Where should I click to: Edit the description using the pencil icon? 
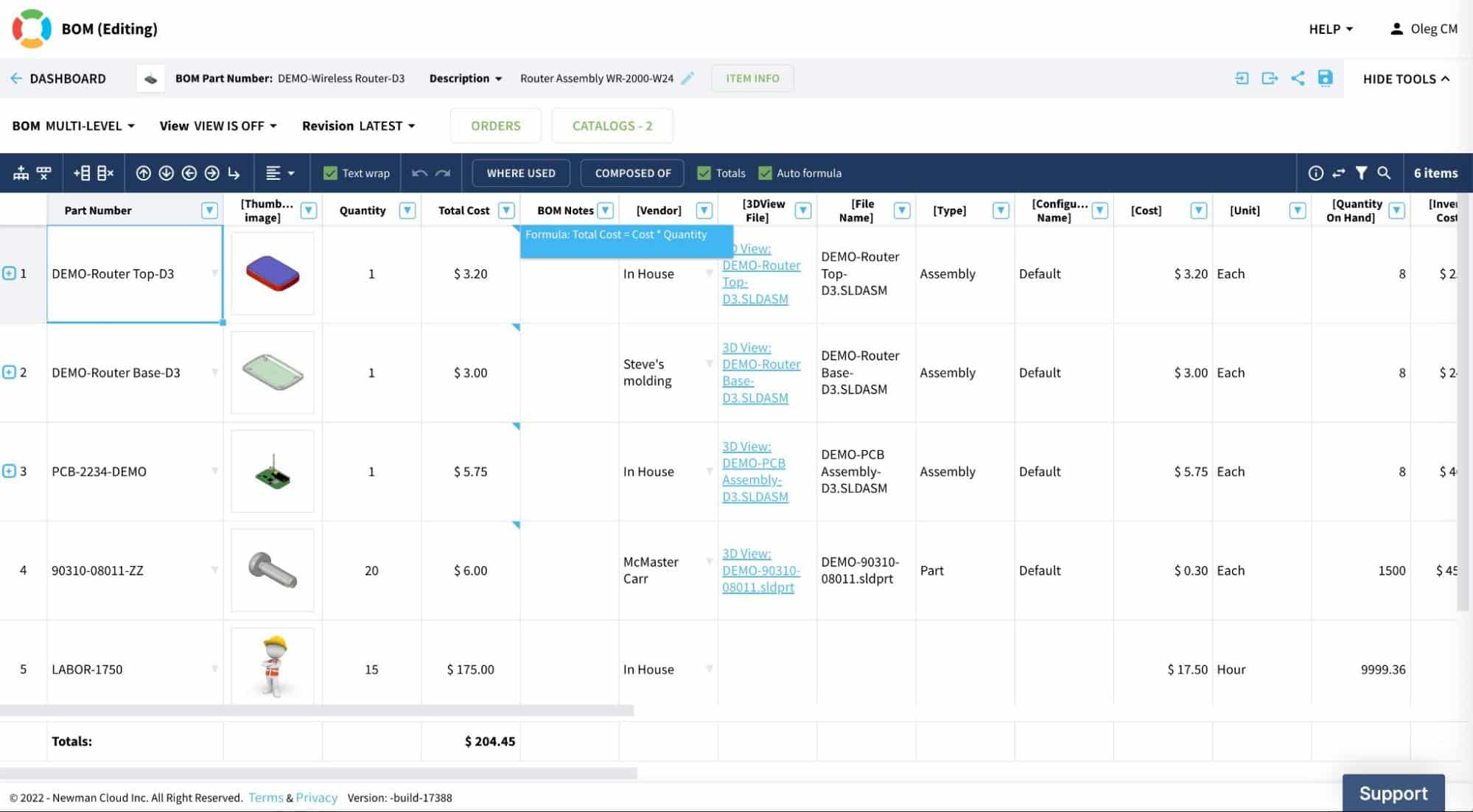tap(687, 78)
